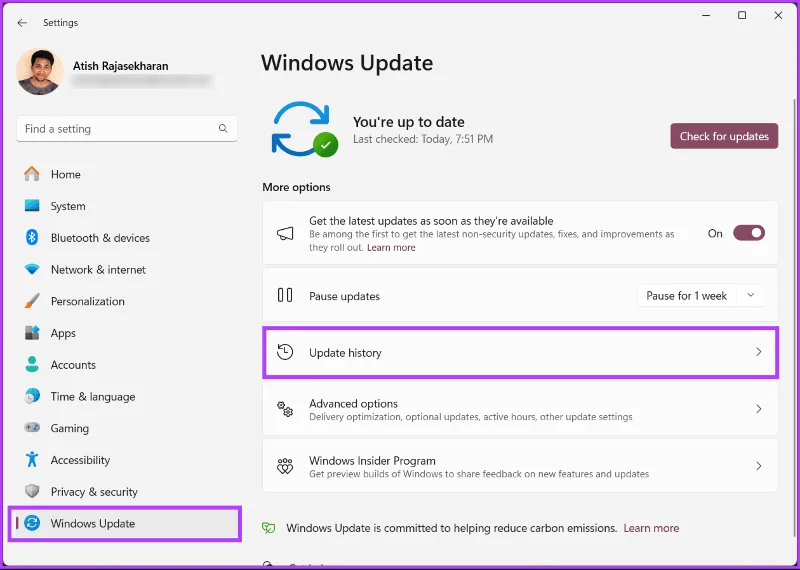Image resolution: width=800 pixels, height=570 pixels.
Task: Click the Gaming controller icon
Action: click(32, 428)
